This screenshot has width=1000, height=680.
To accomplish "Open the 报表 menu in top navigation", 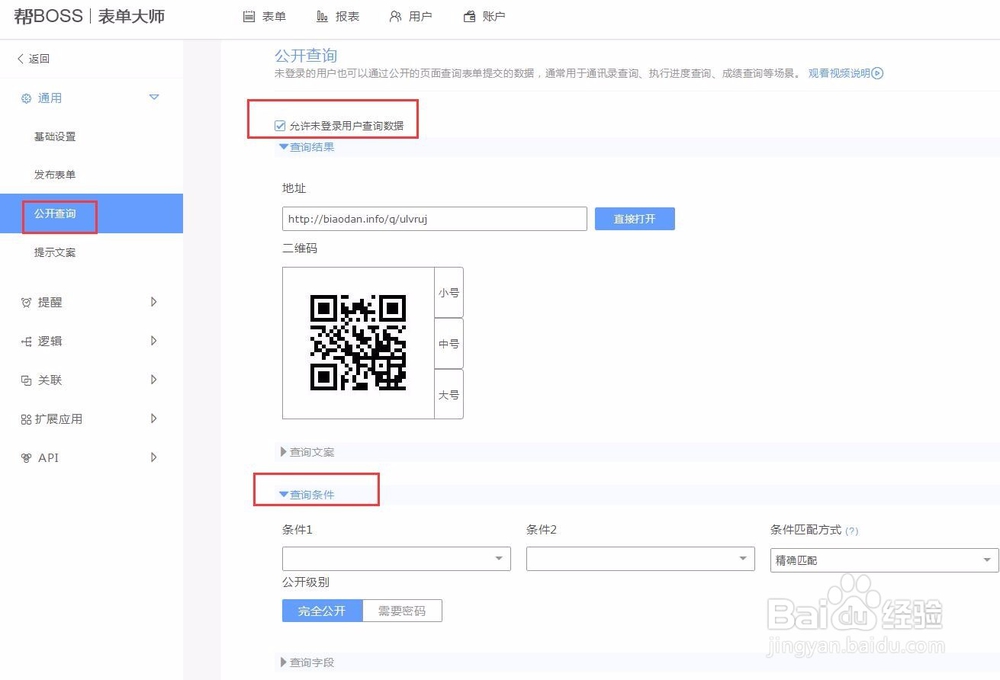I will pos(338,17).
